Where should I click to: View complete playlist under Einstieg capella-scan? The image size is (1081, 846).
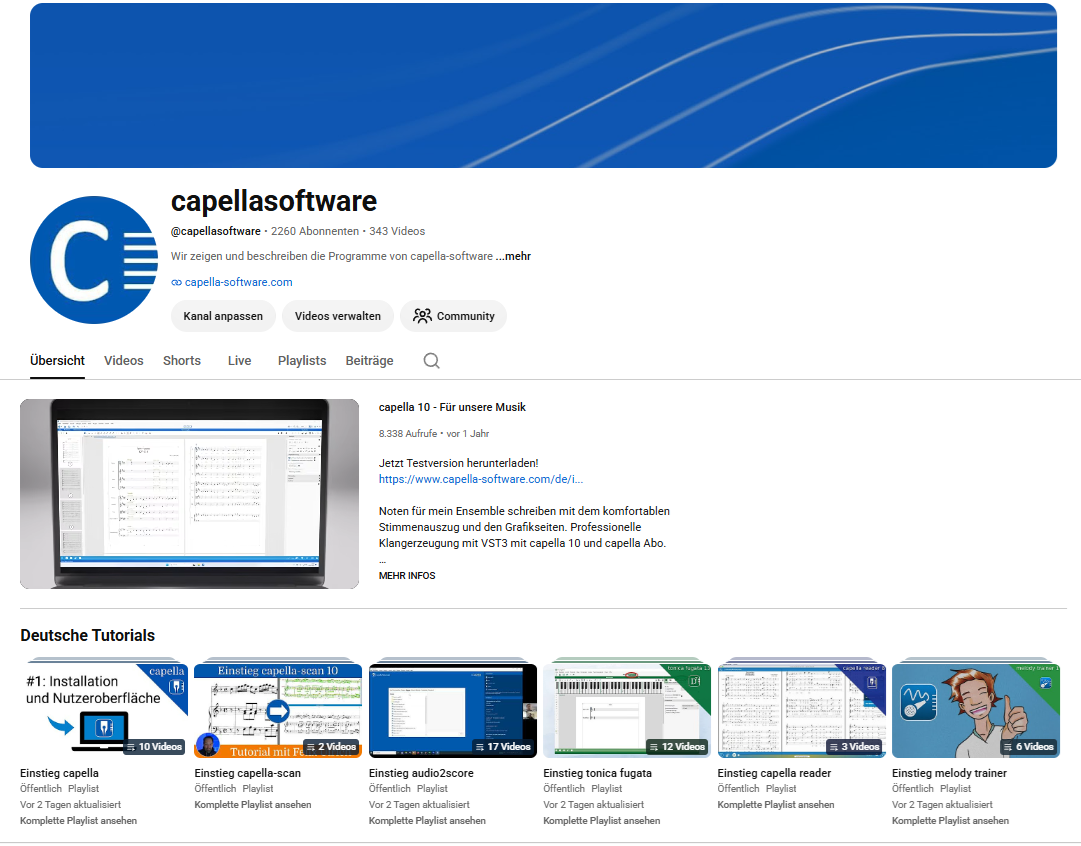tap(253, 805)
